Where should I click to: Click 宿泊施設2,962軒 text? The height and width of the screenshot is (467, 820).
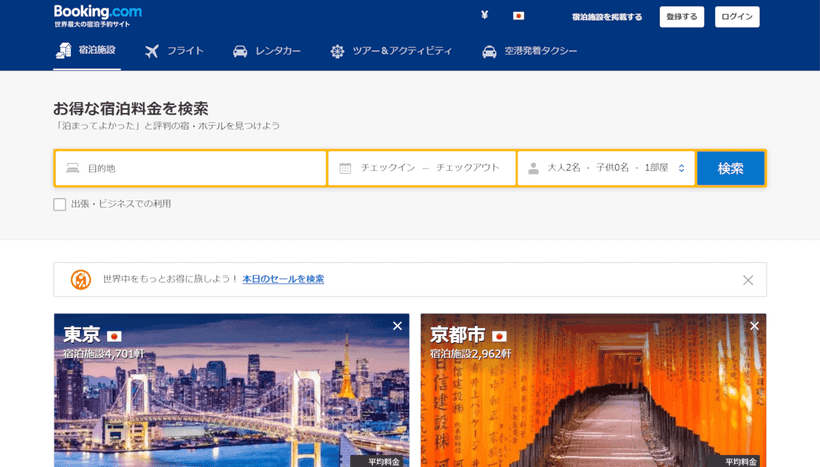(471, 354)
